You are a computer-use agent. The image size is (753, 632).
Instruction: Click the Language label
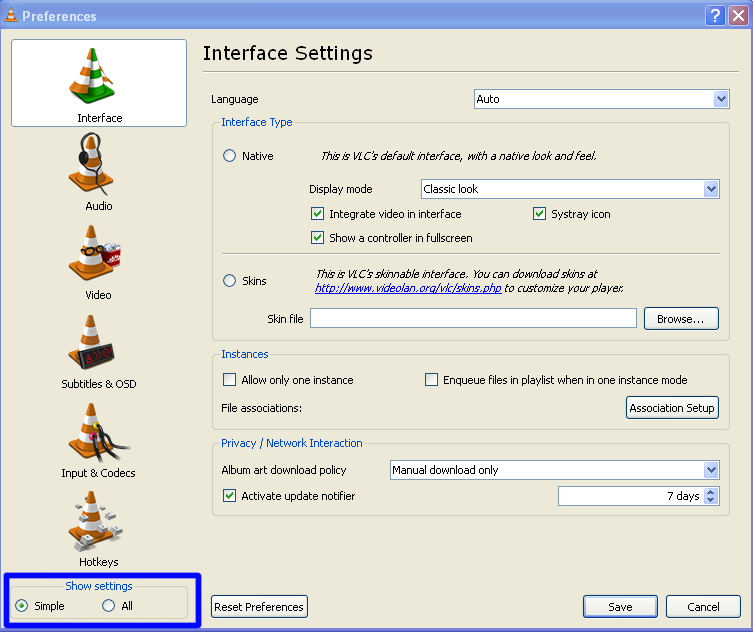234,99
